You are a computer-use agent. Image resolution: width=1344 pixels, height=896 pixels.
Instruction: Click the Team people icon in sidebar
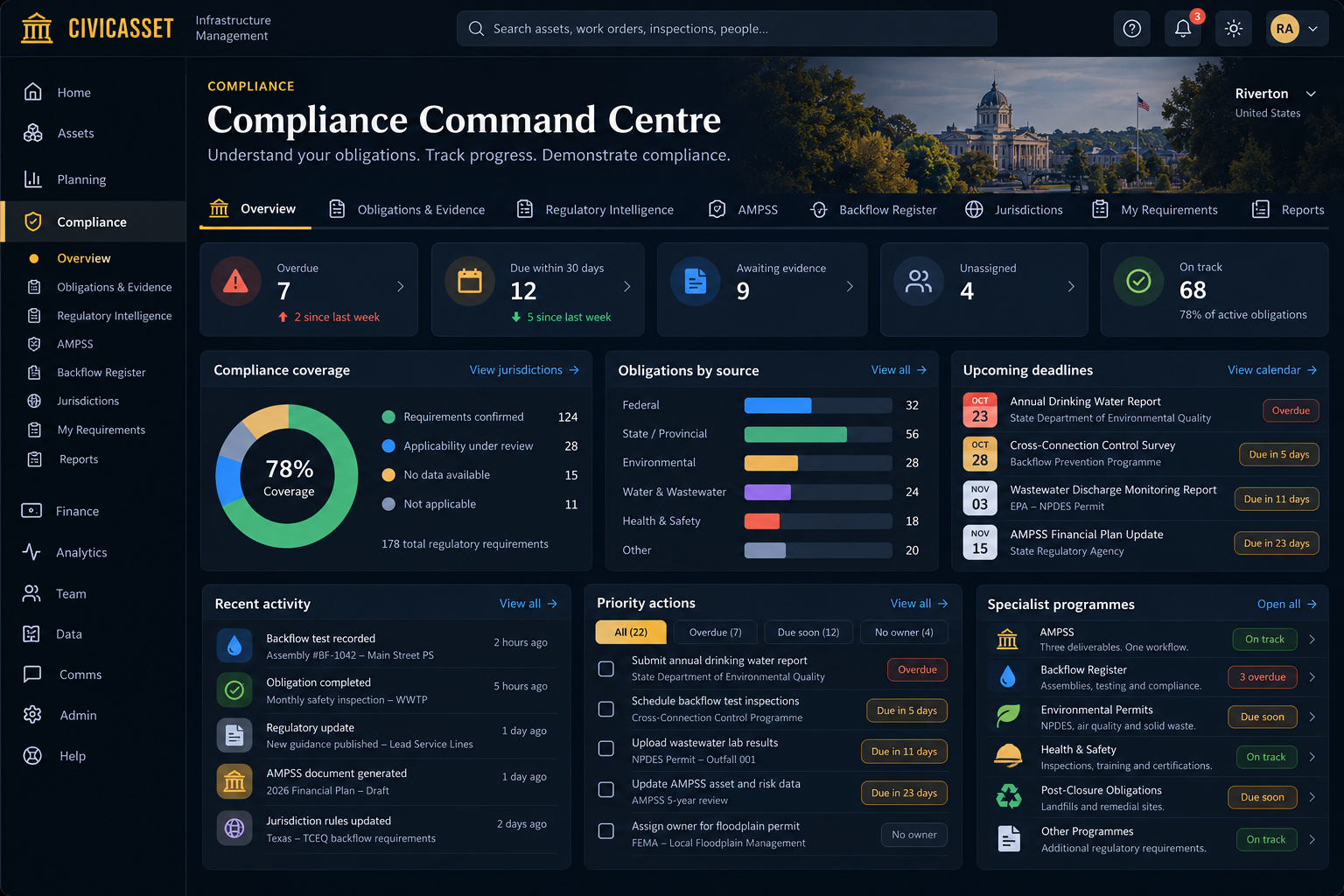(x=31, y=593)
